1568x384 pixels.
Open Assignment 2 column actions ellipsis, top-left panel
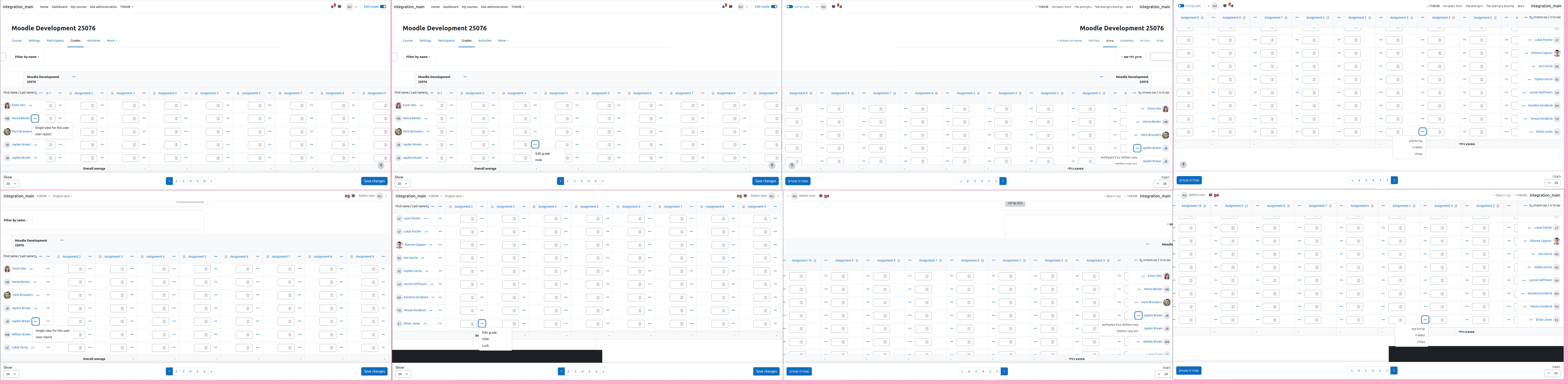[102, 93]
